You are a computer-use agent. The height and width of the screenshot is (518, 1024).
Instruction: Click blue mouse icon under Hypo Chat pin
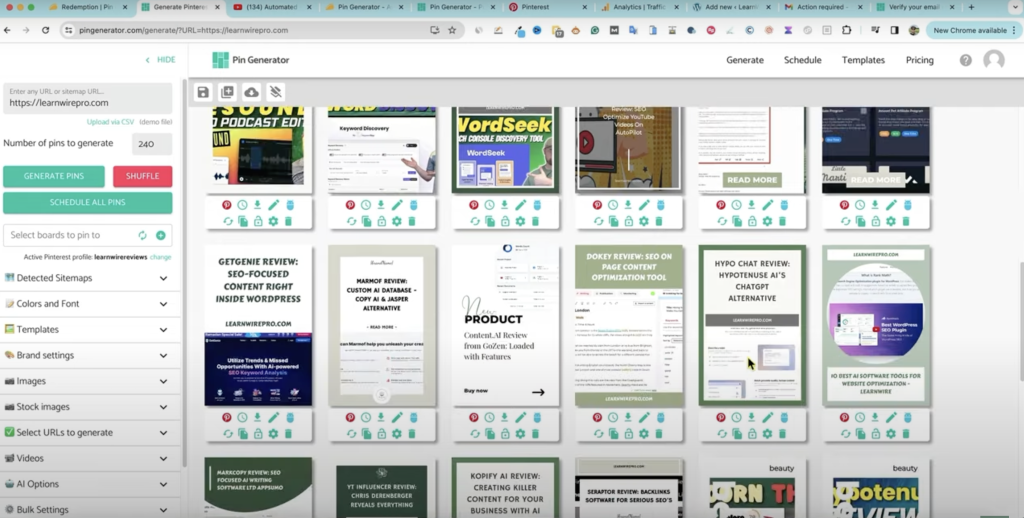[x=784, y=417]
